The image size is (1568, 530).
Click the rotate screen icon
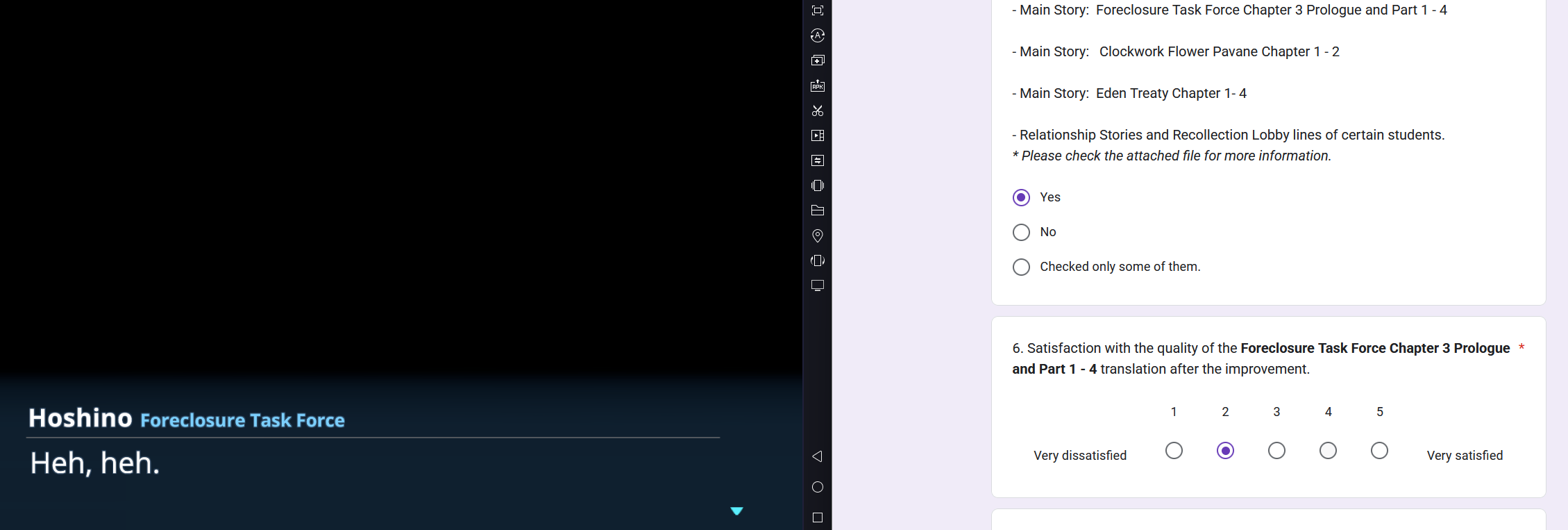point(818,260)
